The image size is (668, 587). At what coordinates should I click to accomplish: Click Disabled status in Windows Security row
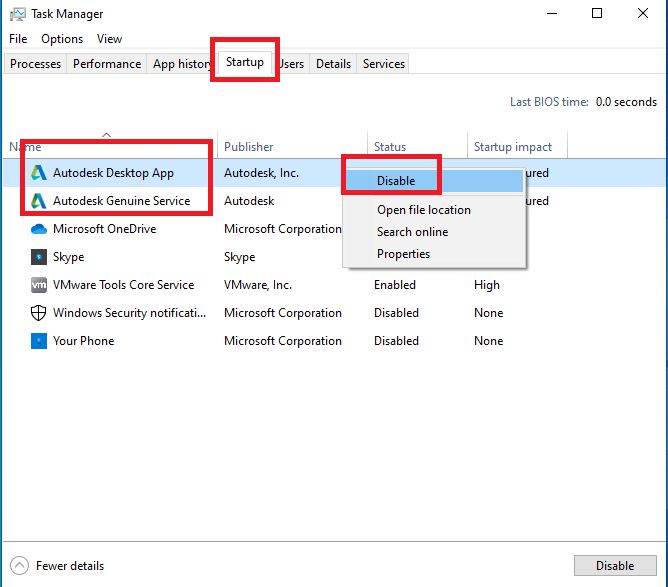click(396, 313)
